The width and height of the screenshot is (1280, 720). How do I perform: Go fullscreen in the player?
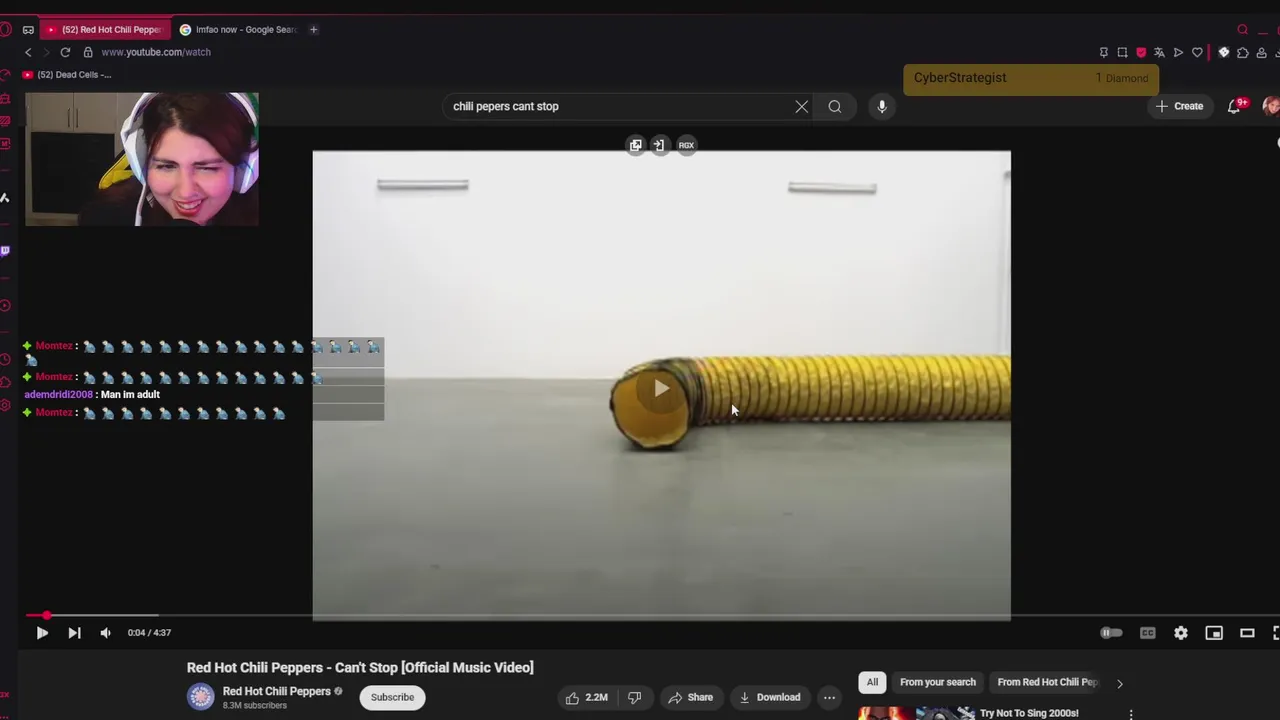click(1275, 633)
